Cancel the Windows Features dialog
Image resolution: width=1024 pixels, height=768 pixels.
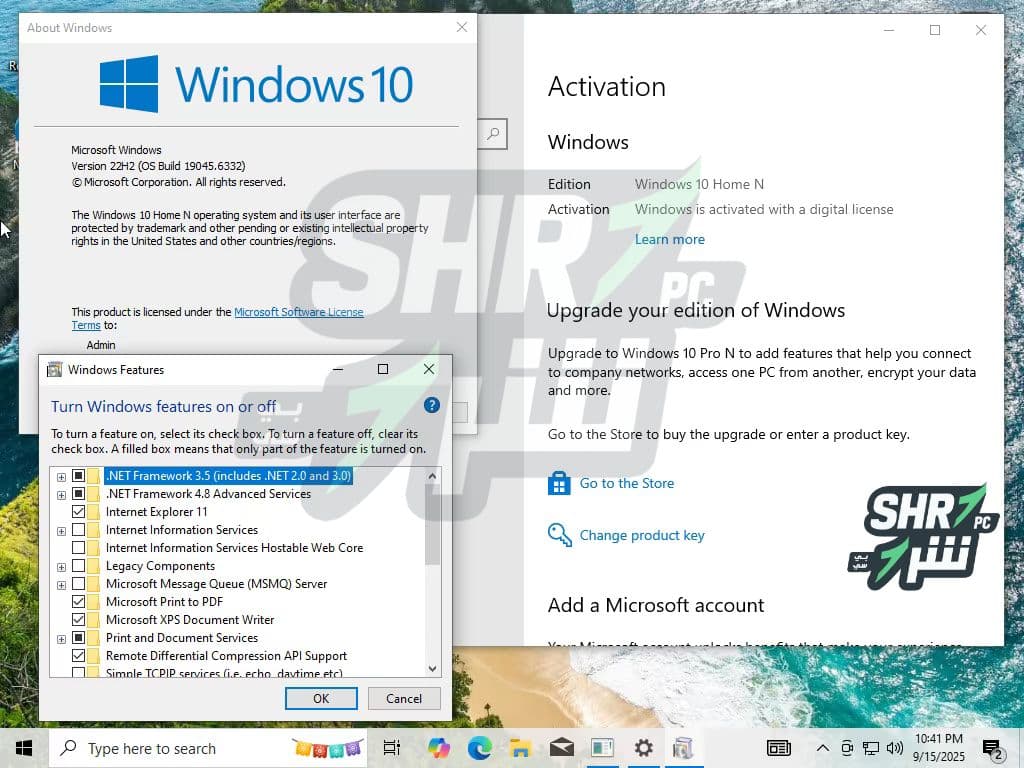[x=404, y=698]
